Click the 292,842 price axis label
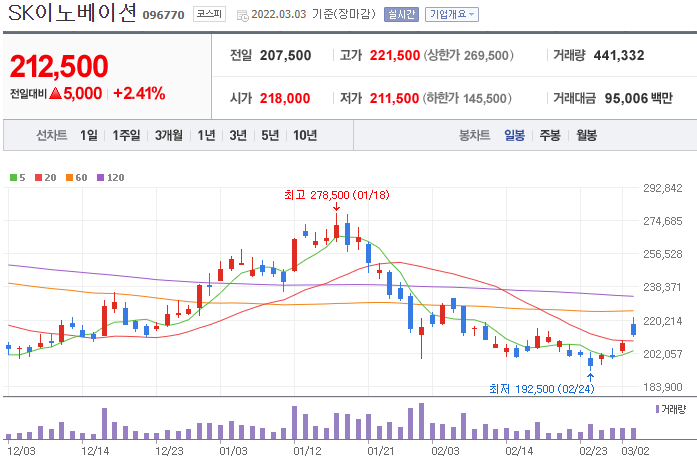Screen dimensions: 697x462 pos(662,188)
